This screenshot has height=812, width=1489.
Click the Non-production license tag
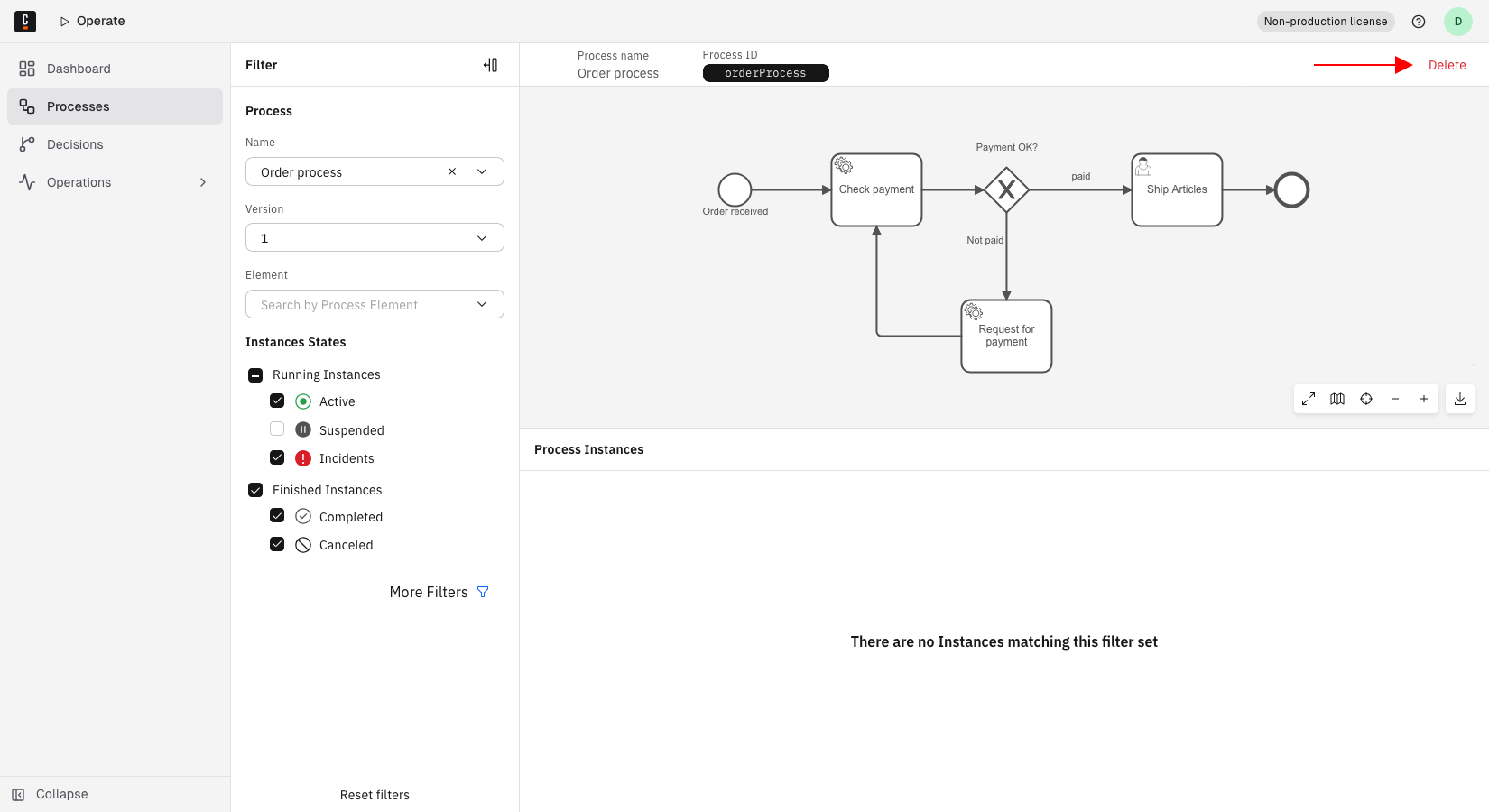pos(1326,22)
